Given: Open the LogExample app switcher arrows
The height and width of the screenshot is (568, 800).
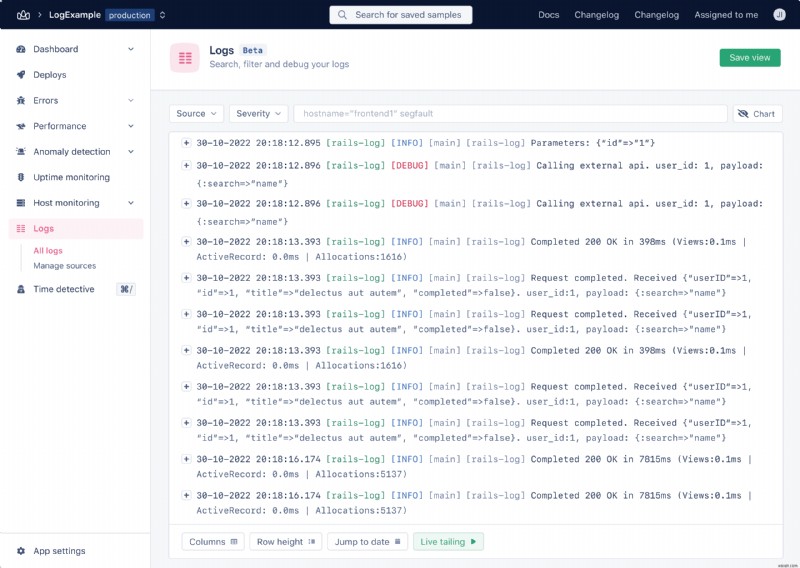Looking at the screenshot, I should click(162, 15).
